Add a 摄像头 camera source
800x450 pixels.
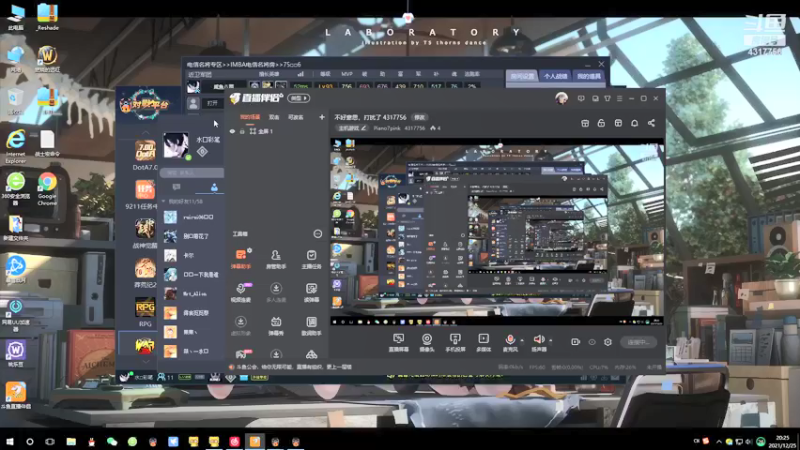[427, 342]
